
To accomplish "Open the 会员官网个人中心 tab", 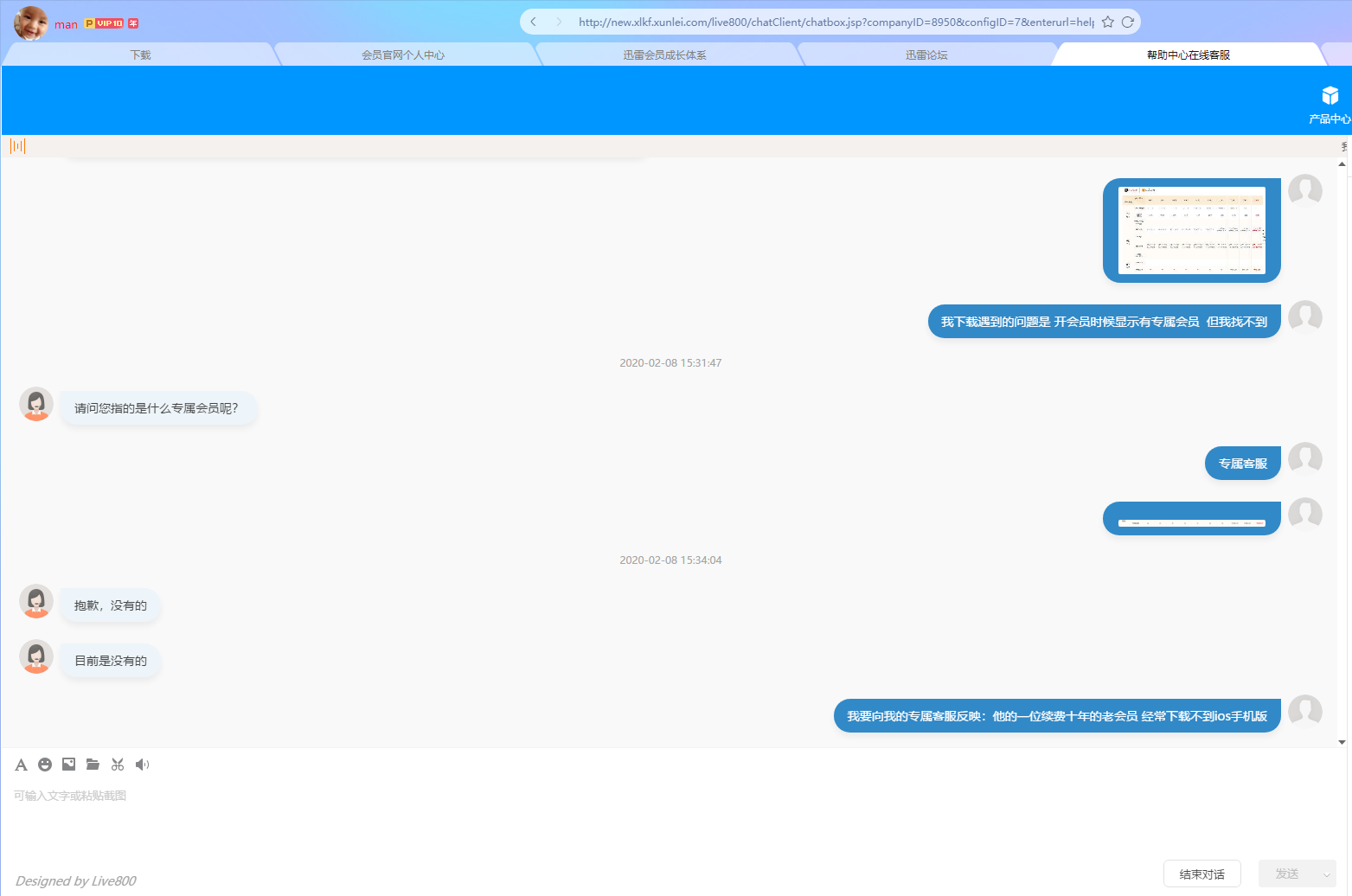I will click(x=403, y=54).
